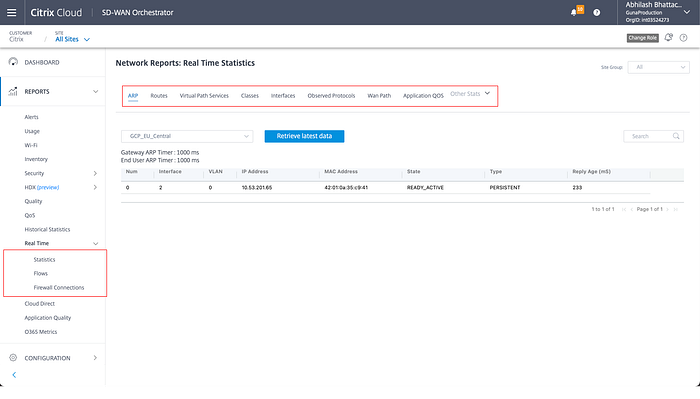
Task: Switch to the Interfaces tab
Action: (283, 96)
